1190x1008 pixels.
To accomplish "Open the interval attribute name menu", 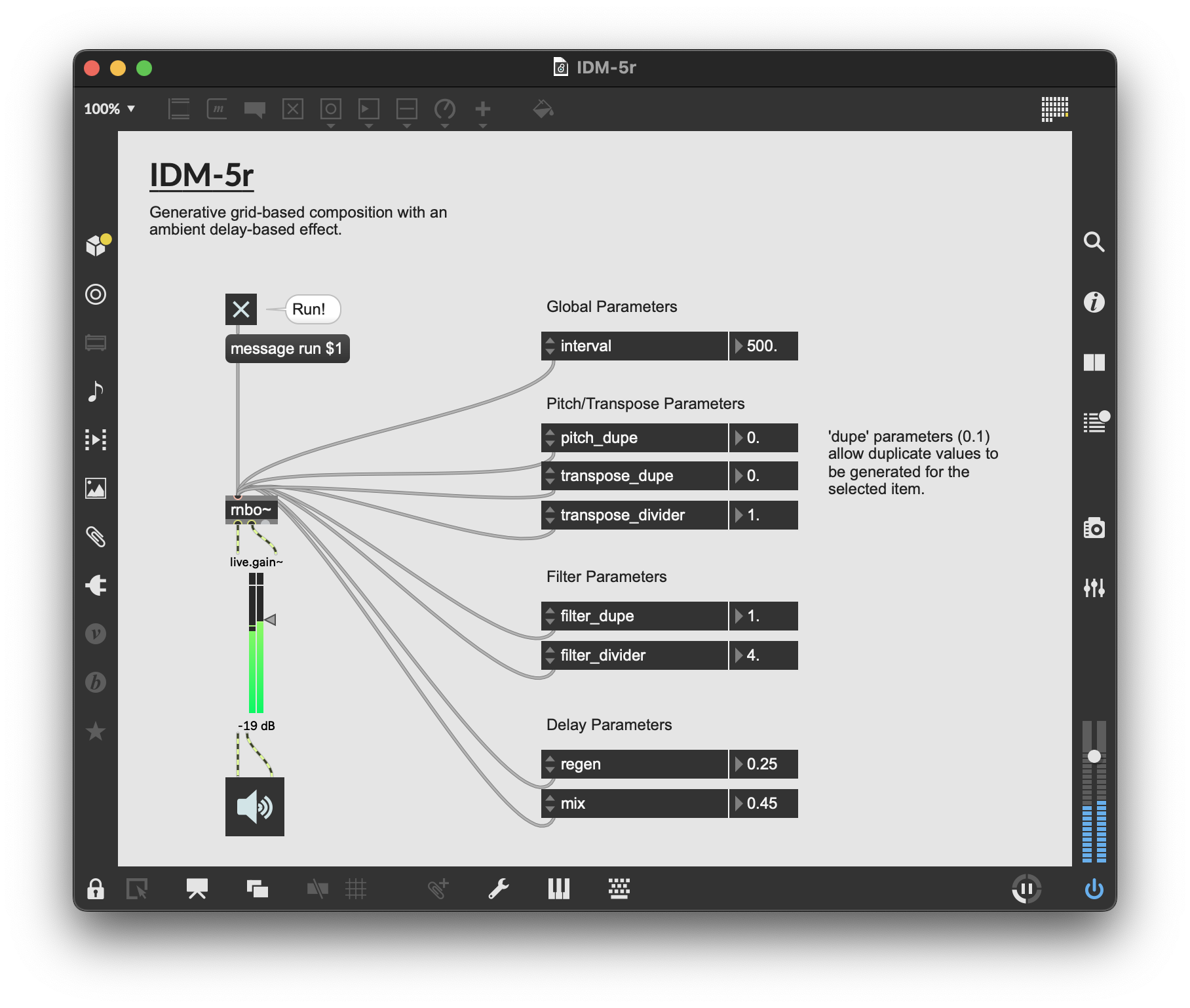I will point(634,346).
